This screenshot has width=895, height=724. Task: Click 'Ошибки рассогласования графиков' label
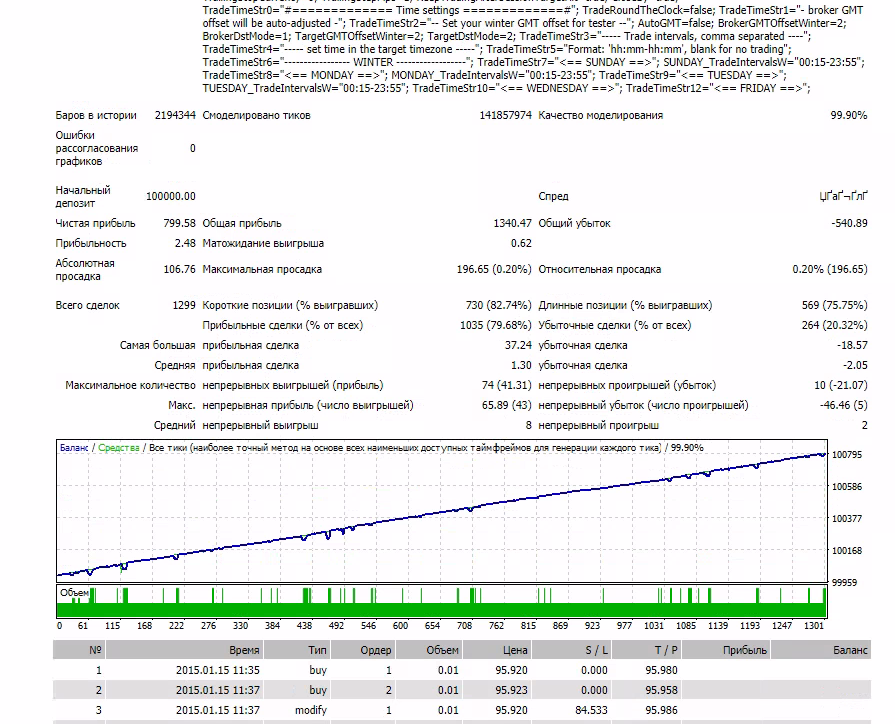[x=96, y=148]
